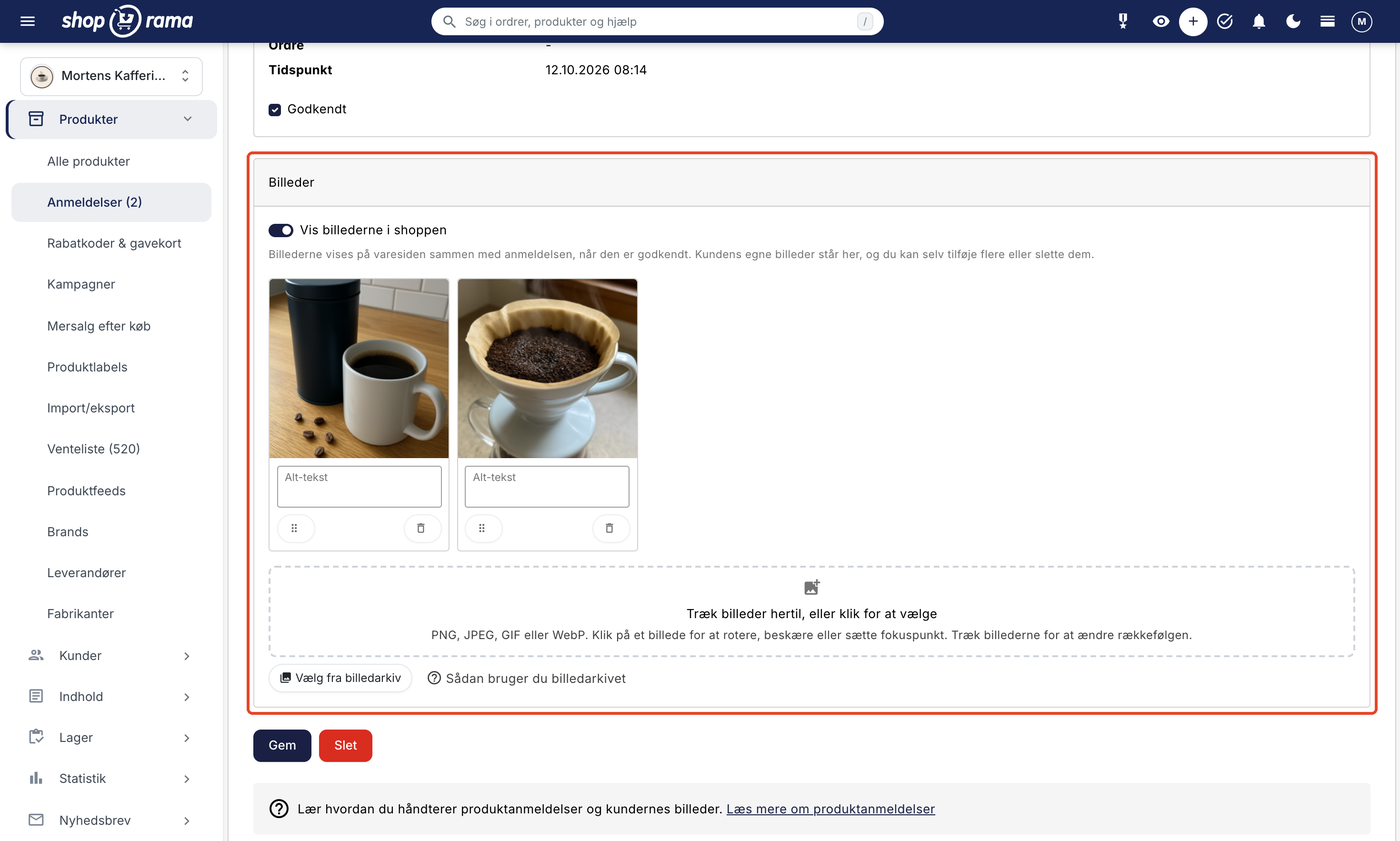Expand the Kunder section
Screen dimensions: 1400x841
[x=186, y=656]
